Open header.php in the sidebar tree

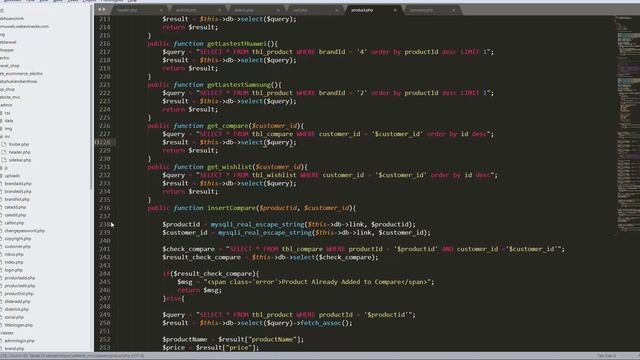click(20, 152)
